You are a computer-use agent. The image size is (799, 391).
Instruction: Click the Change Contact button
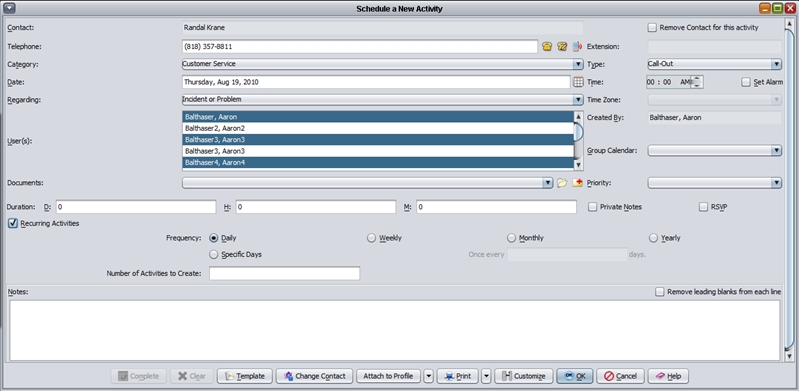314,376
